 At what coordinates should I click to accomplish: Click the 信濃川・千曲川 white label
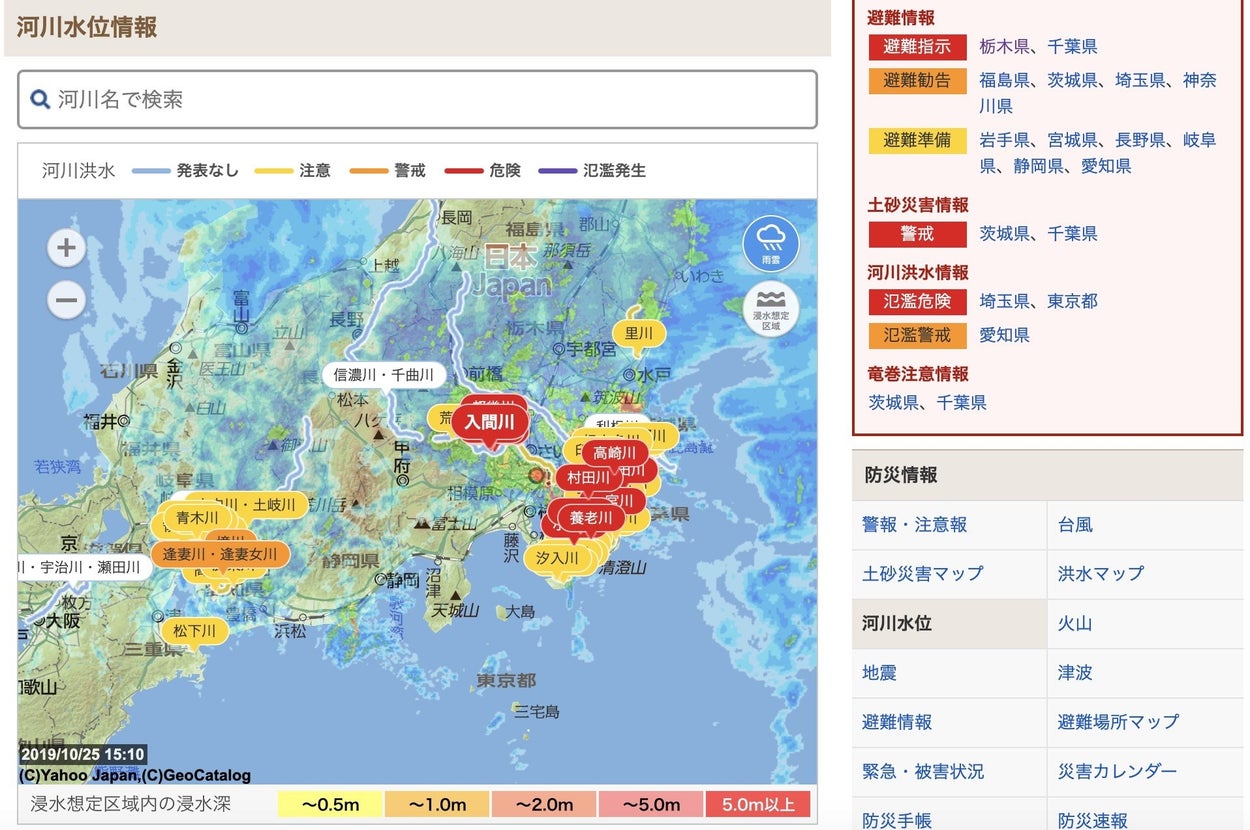tap(384, 375)
